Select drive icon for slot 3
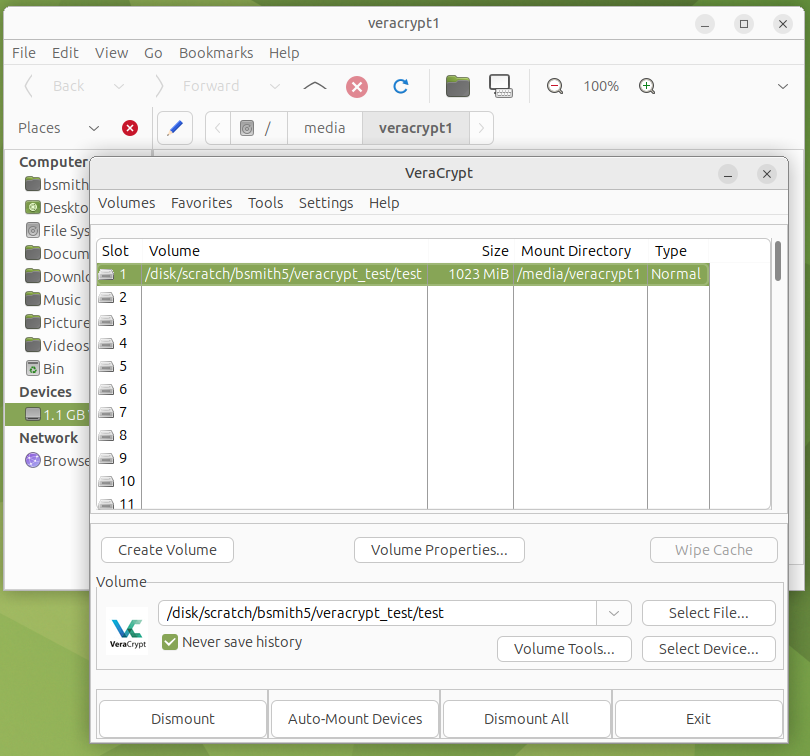810x756 pixels. pyautogui.click(x=106, y=321)
